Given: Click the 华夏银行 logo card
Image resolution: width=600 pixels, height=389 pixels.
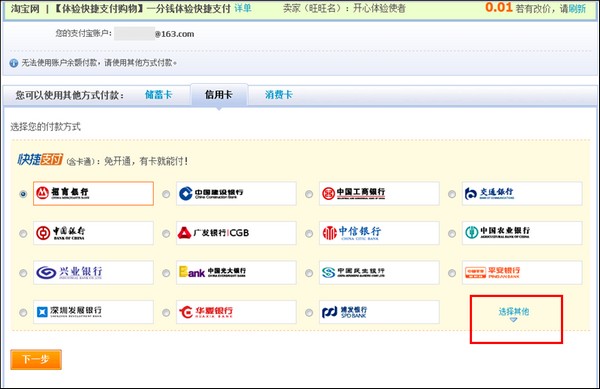Looking at the screenshot, I should tap(236, 312).
